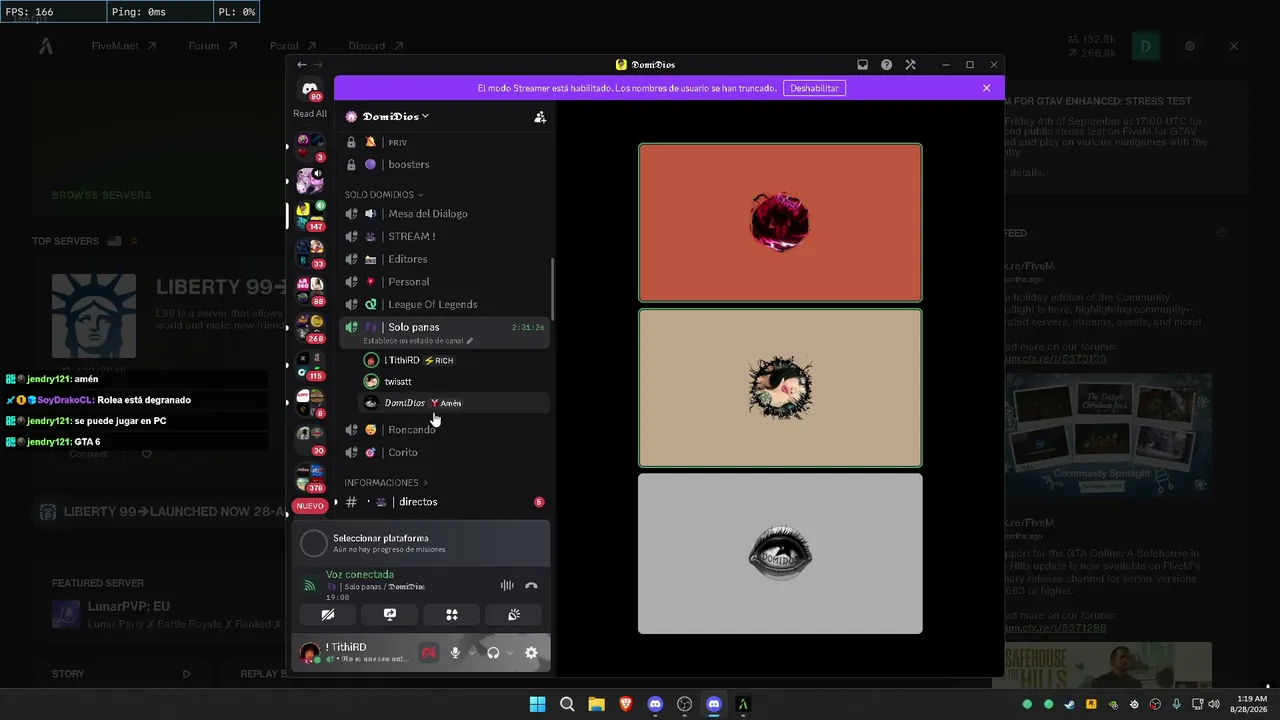The width and height of the screenshot is (1280, 720).
Task: Join the Corito voice channel
Action: 446,452
